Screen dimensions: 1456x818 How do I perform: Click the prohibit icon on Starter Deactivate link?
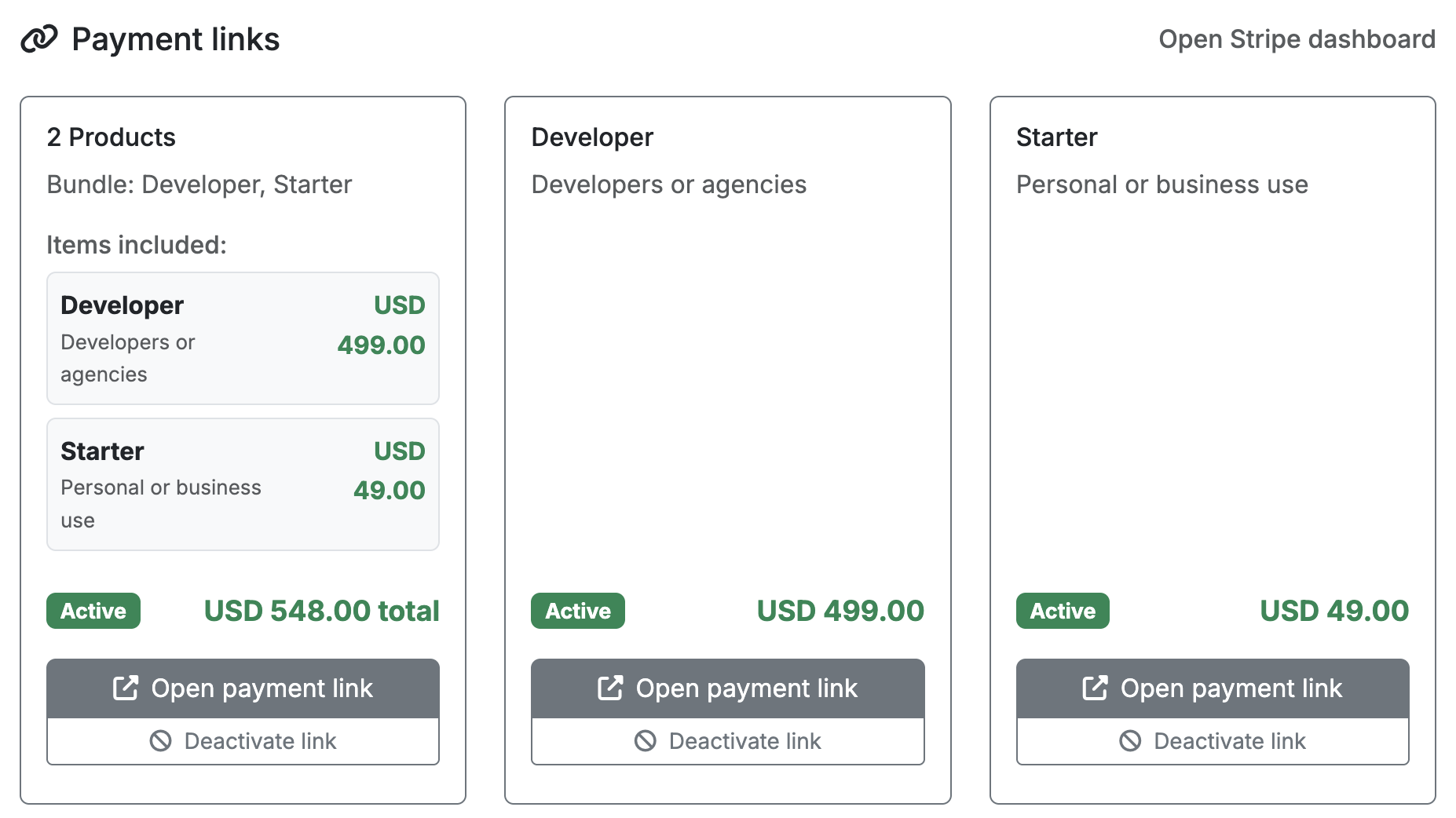click(x=1129, y=740)
